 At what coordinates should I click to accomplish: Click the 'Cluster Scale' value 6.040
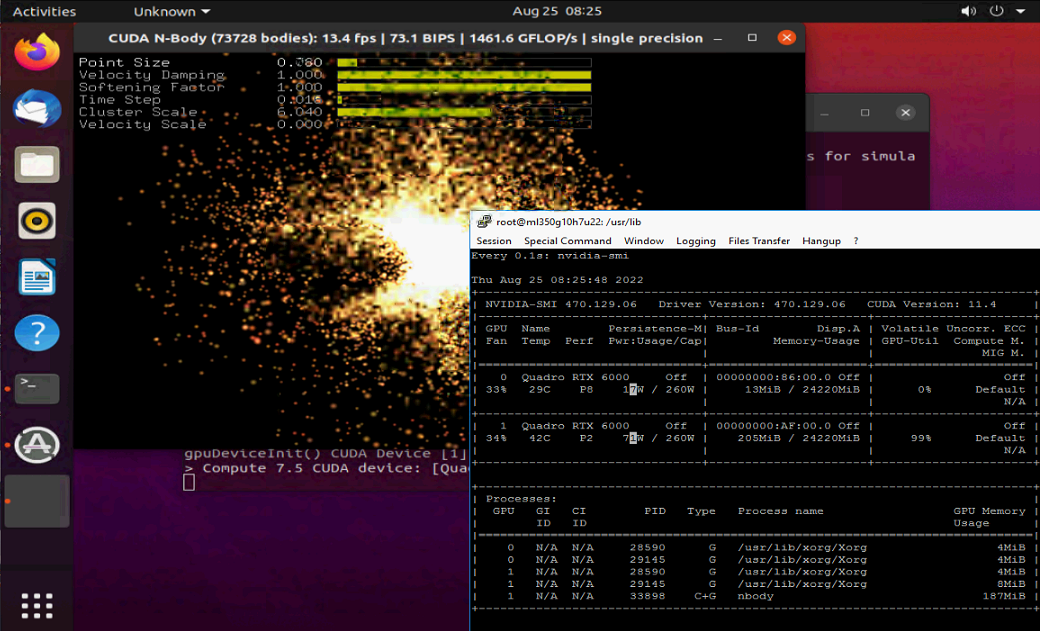point(299,112)
